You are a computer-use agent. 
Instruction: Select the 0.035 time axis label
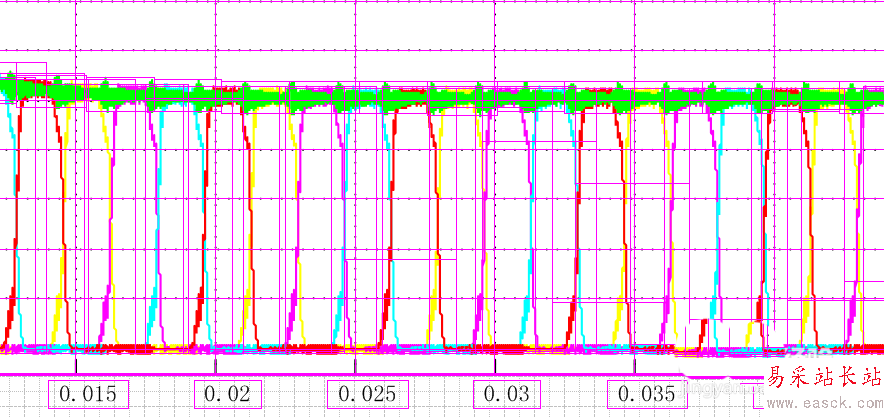pyautogui.click(x=647, y=394)
